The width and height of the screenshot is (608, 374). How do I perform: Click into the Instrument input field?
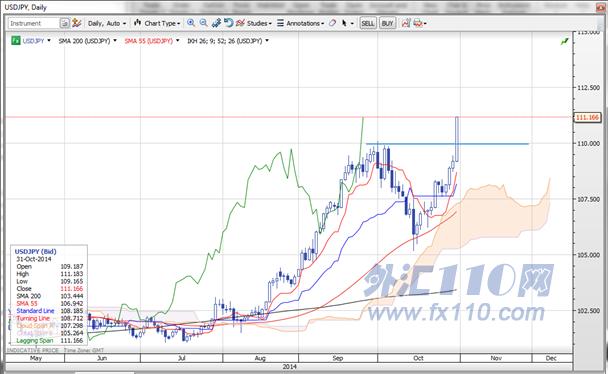(34, 23)
